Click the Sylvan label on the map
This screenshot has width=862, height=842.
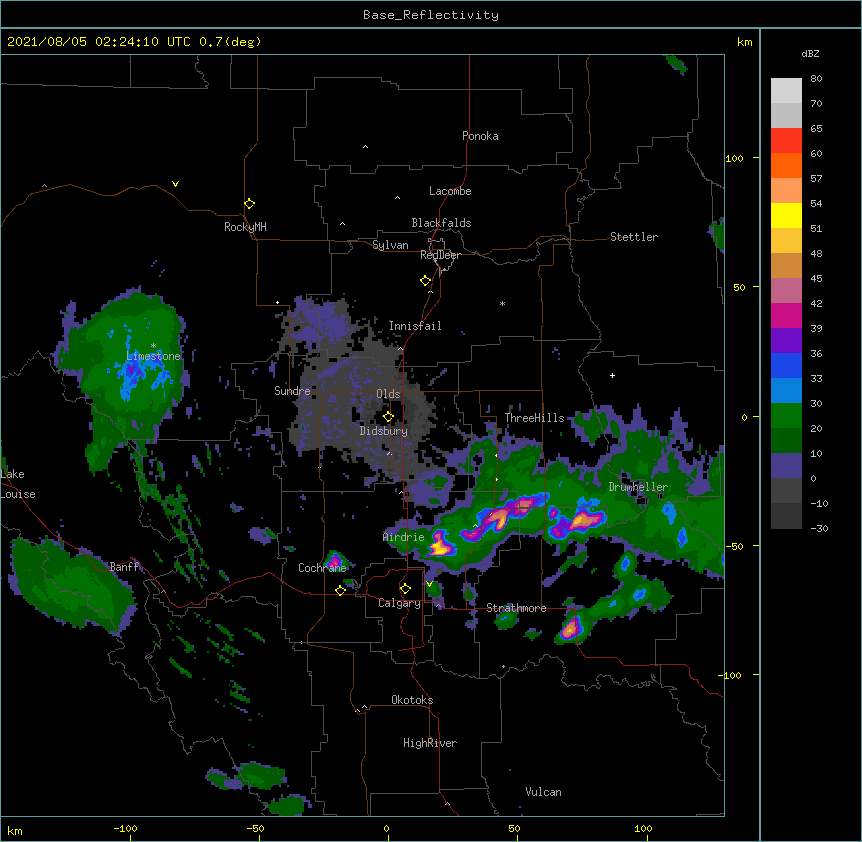[x=390, y=245]
